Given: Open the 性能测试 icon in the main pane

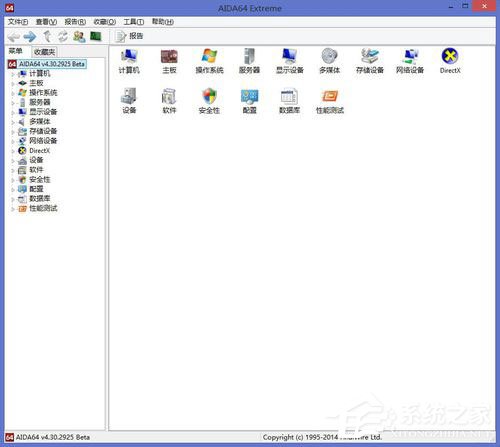Looking at the screenshot, I should click(x=330, y=101).
